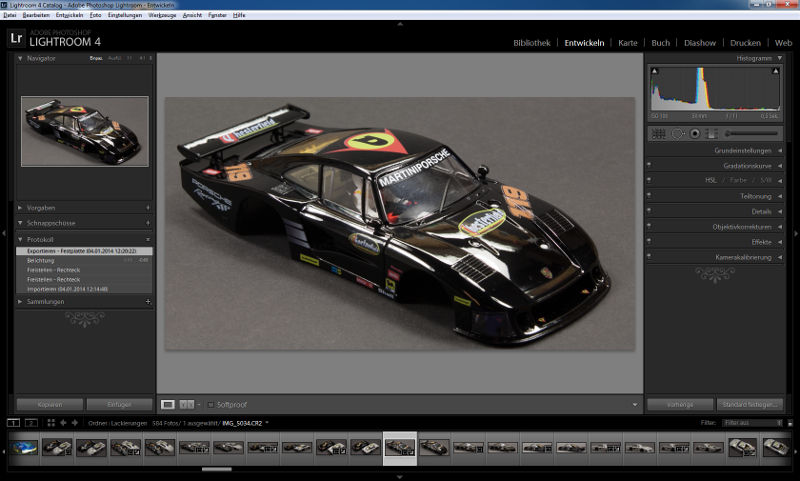Select main window display button 1
The height and width of the screenshot is (481, 800).
point(13,423)
